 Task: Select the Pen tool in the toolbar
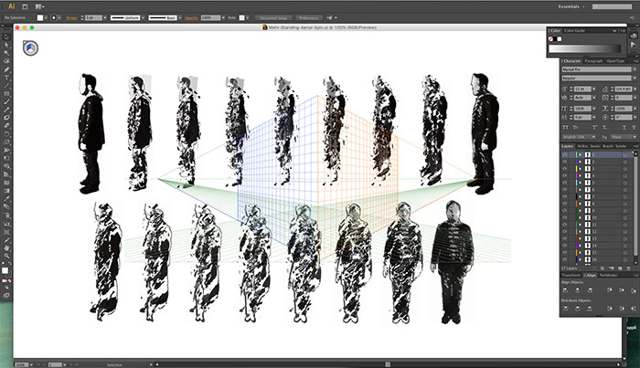point(6,69)
